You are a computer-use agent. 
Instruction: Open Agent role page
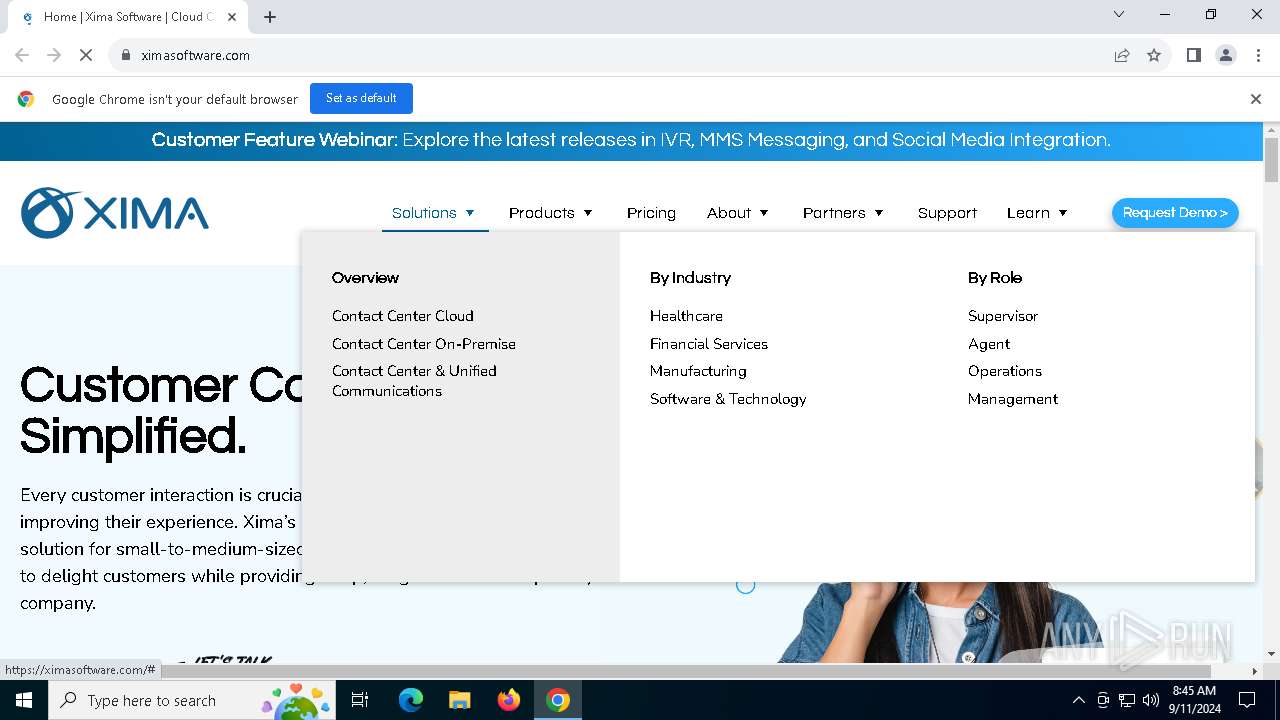[989, 344]
